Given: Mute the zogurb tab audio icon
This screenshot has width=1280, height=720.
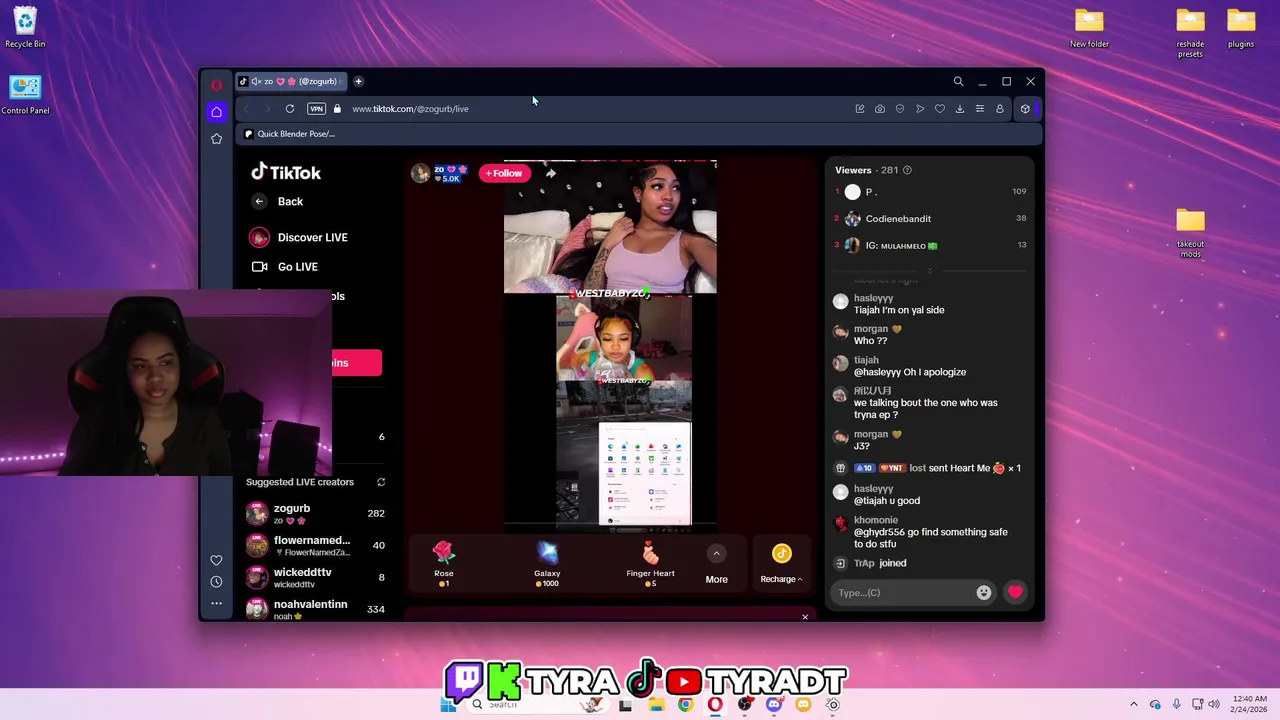Looking at the screenshot, I should (256, 81).
